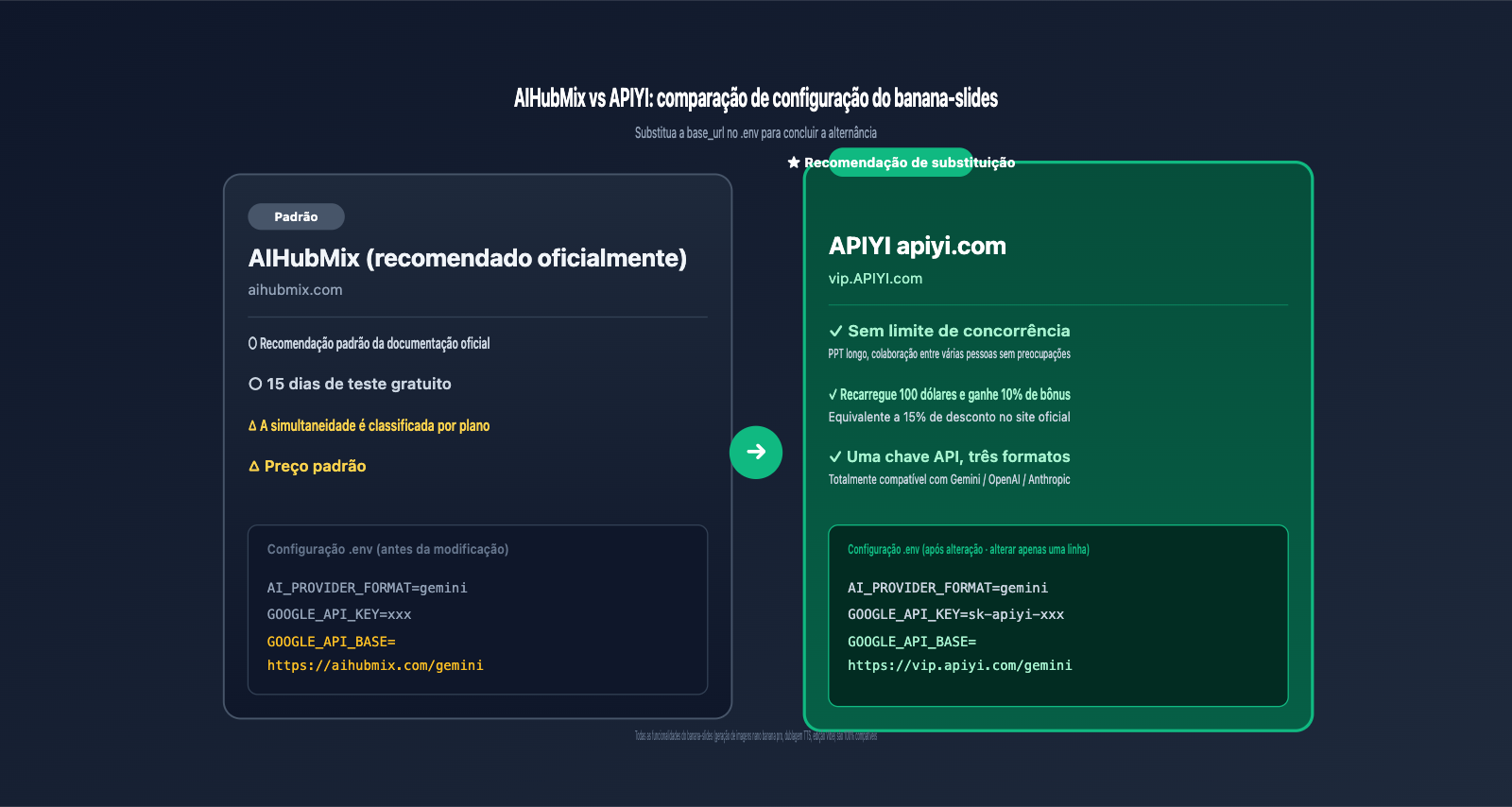The height and width of the screenshot is (807, 1512).
Task: Click the text Totalmente compatível com Gemini / OpenAI / Anthropic
Action: click(x=950, y=480)
